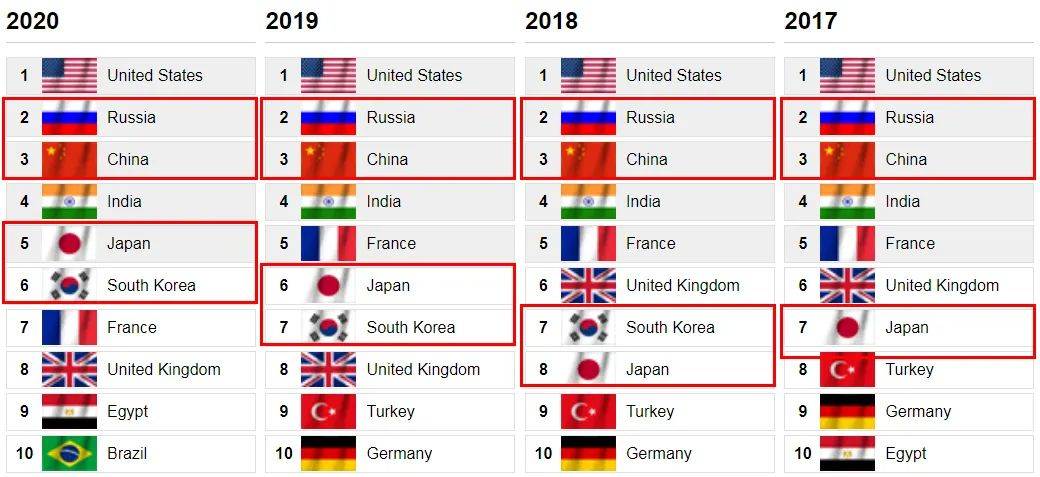
Task: Click the Russia label in 2020 column
Action: (x=131, y=117)
